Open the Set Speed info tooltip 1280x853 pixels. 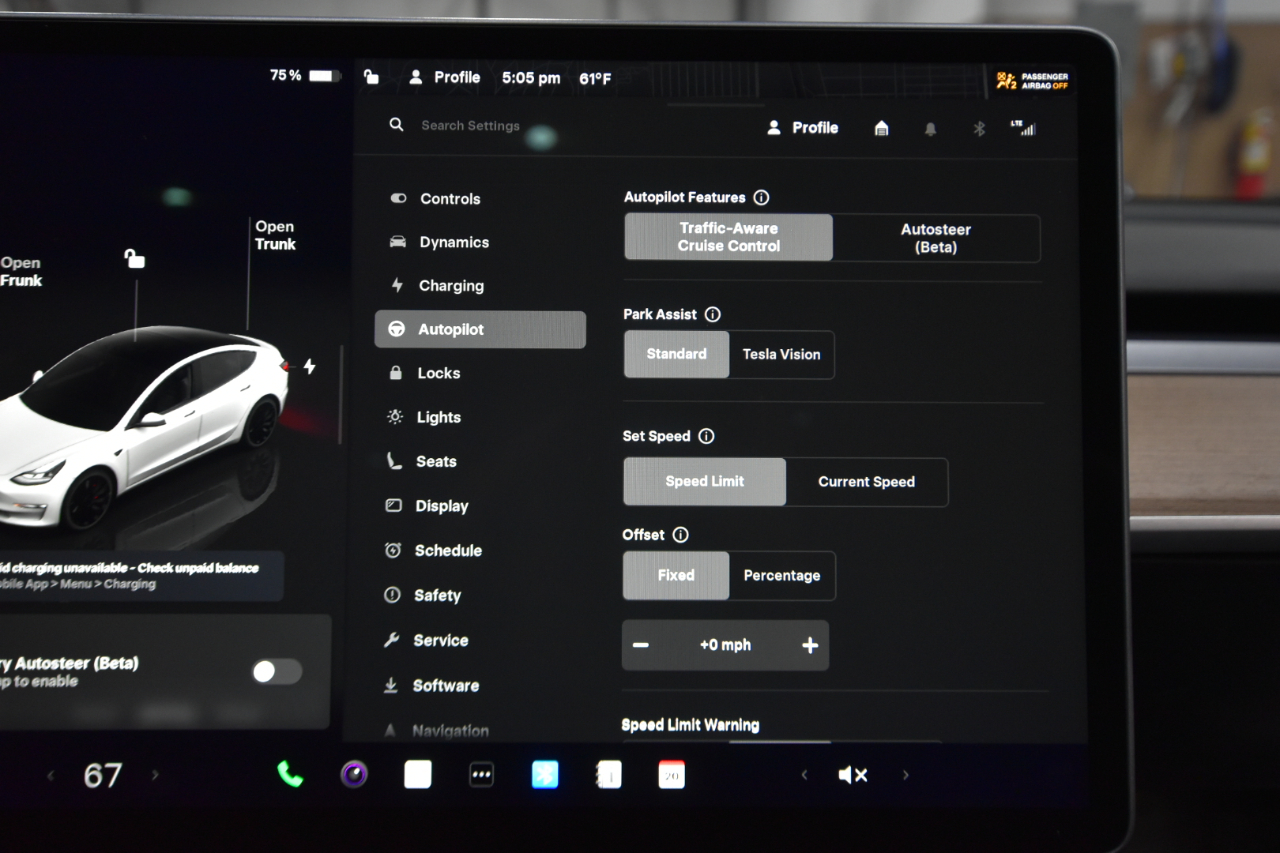(x=707, y=436)
